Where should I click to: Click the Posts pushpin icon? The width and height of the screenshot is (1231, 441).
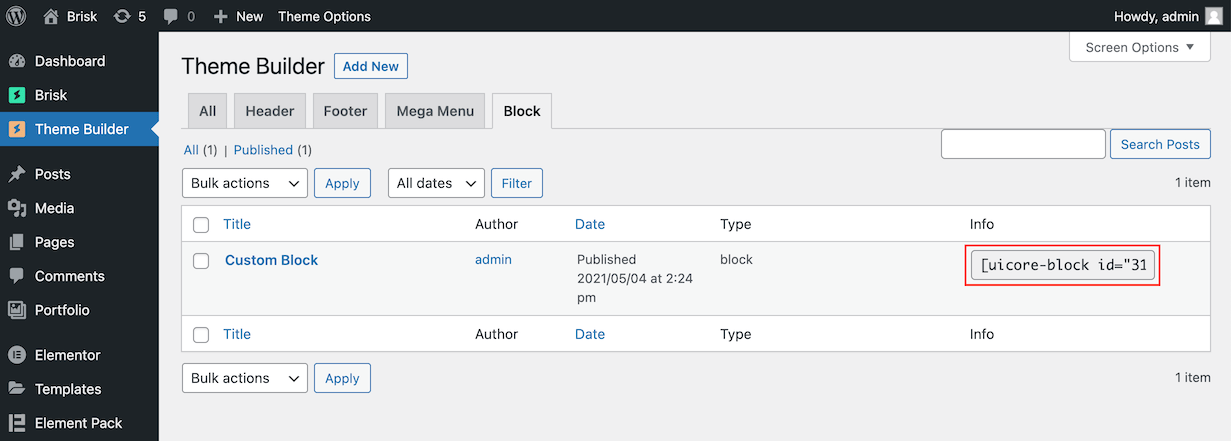click(x=17, y=174)
